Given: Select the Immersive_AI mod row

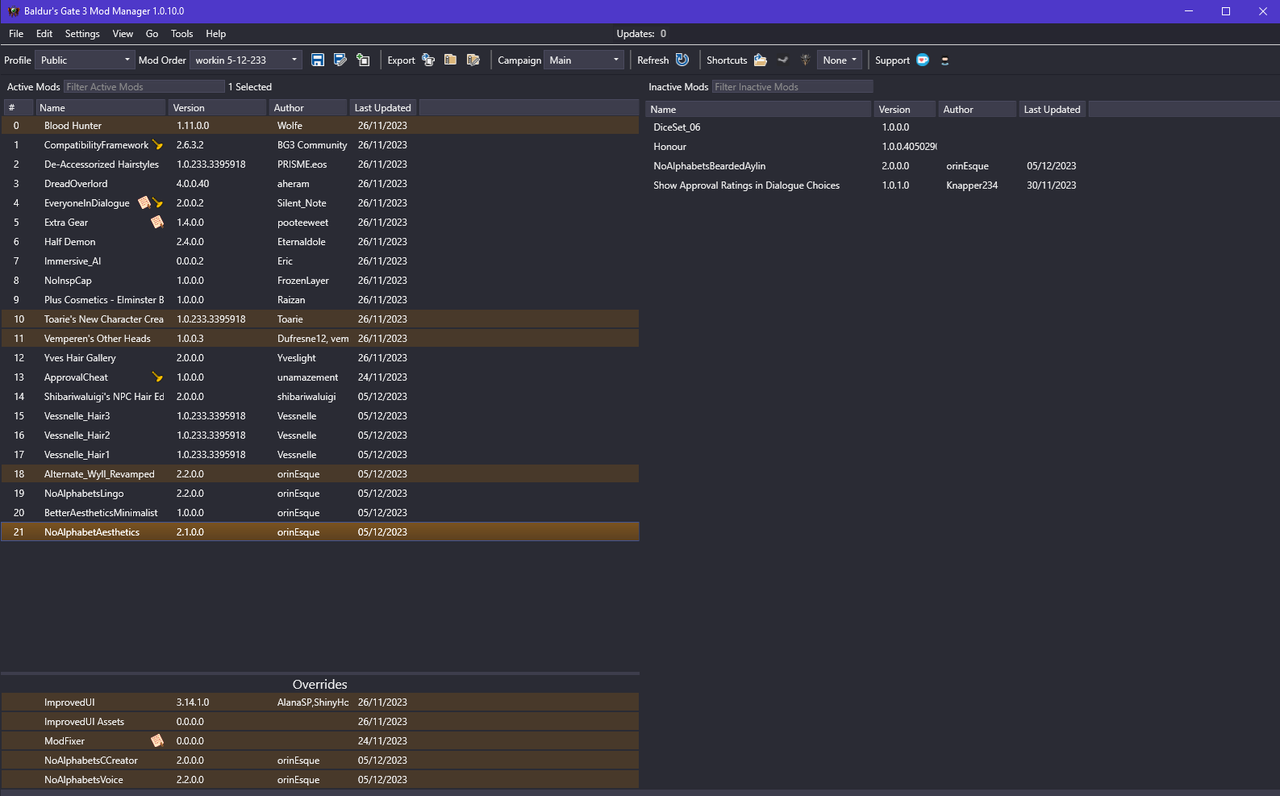Looking at the screenshot, I should click(x=320, y=261).
